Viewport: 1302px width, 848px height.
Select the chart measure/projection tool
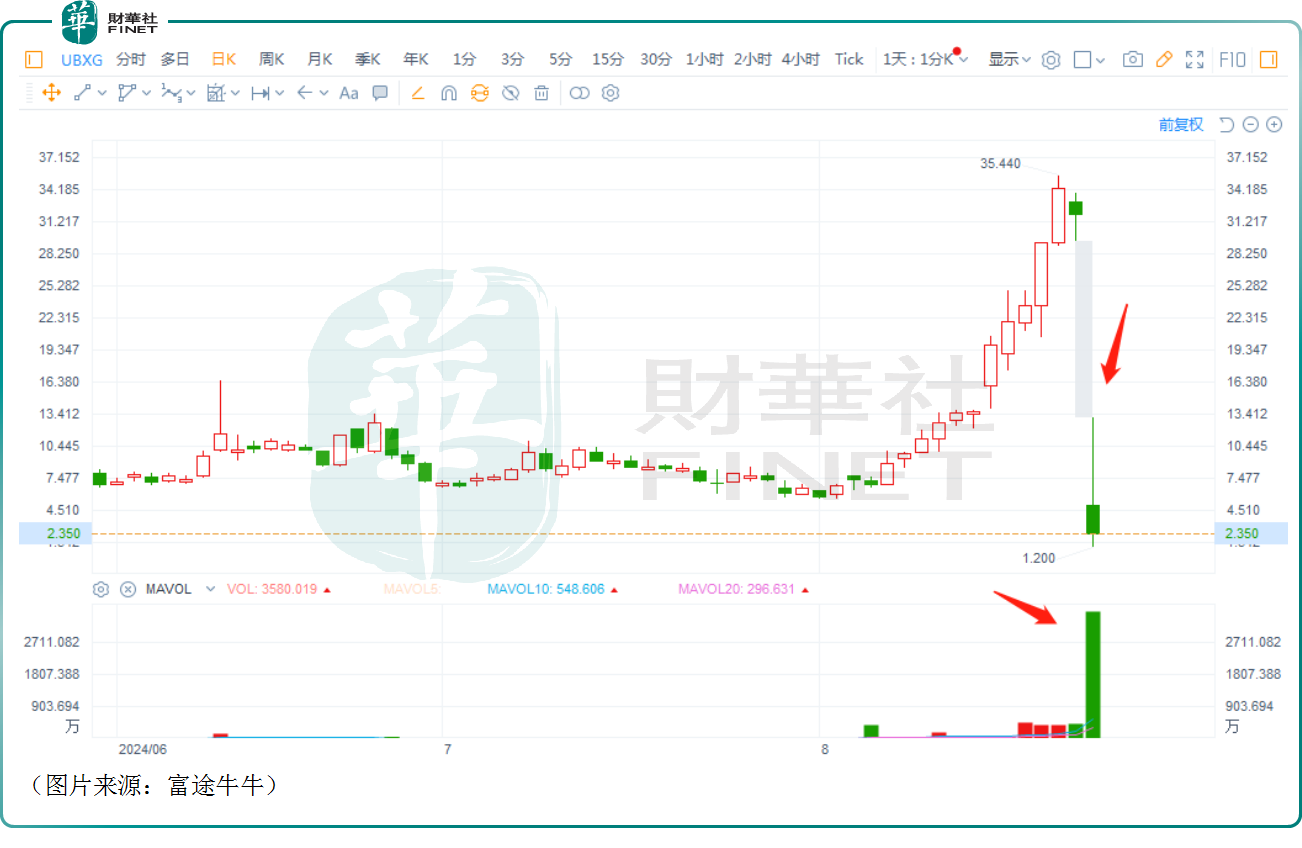[216, 93]
